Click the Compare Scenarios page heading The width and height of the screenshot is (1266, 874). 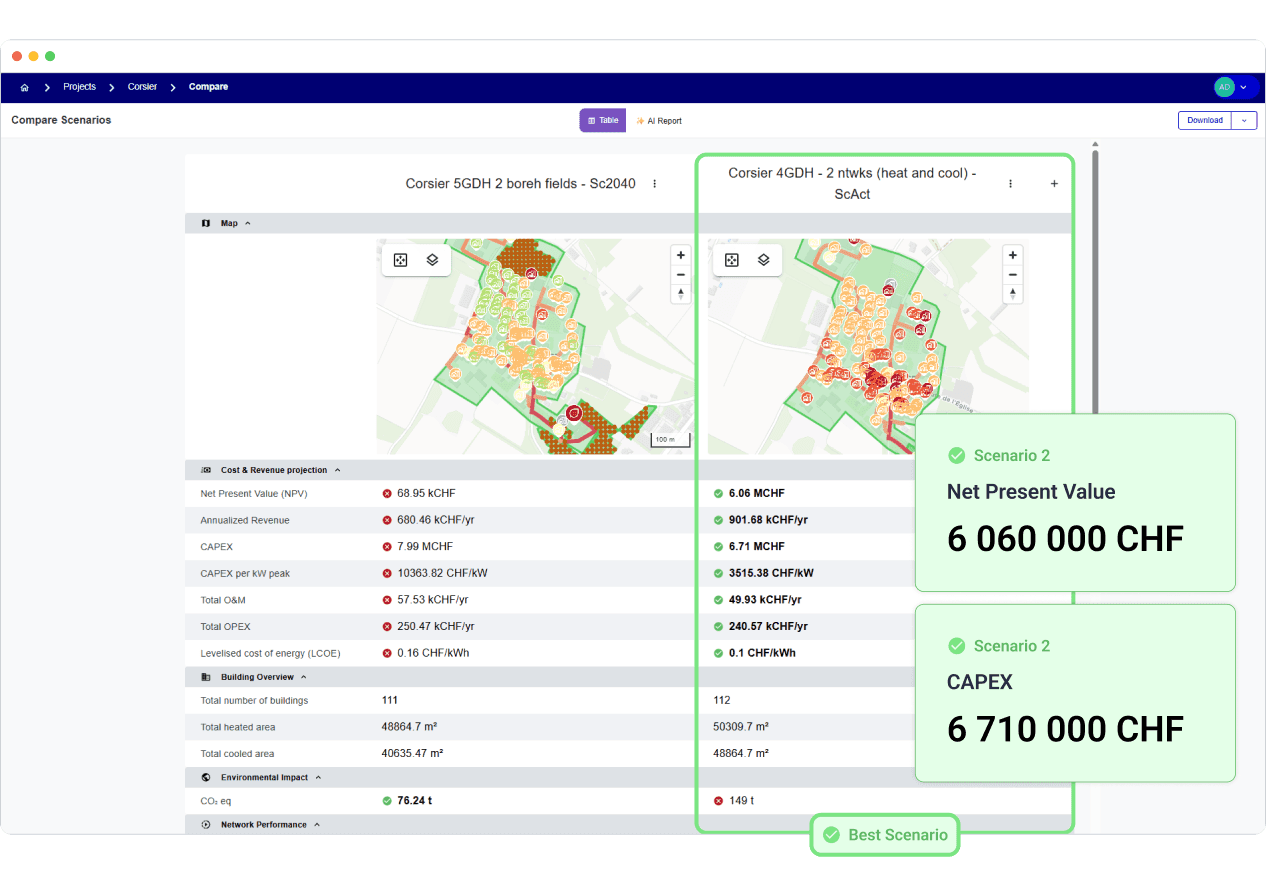point(61,120)
